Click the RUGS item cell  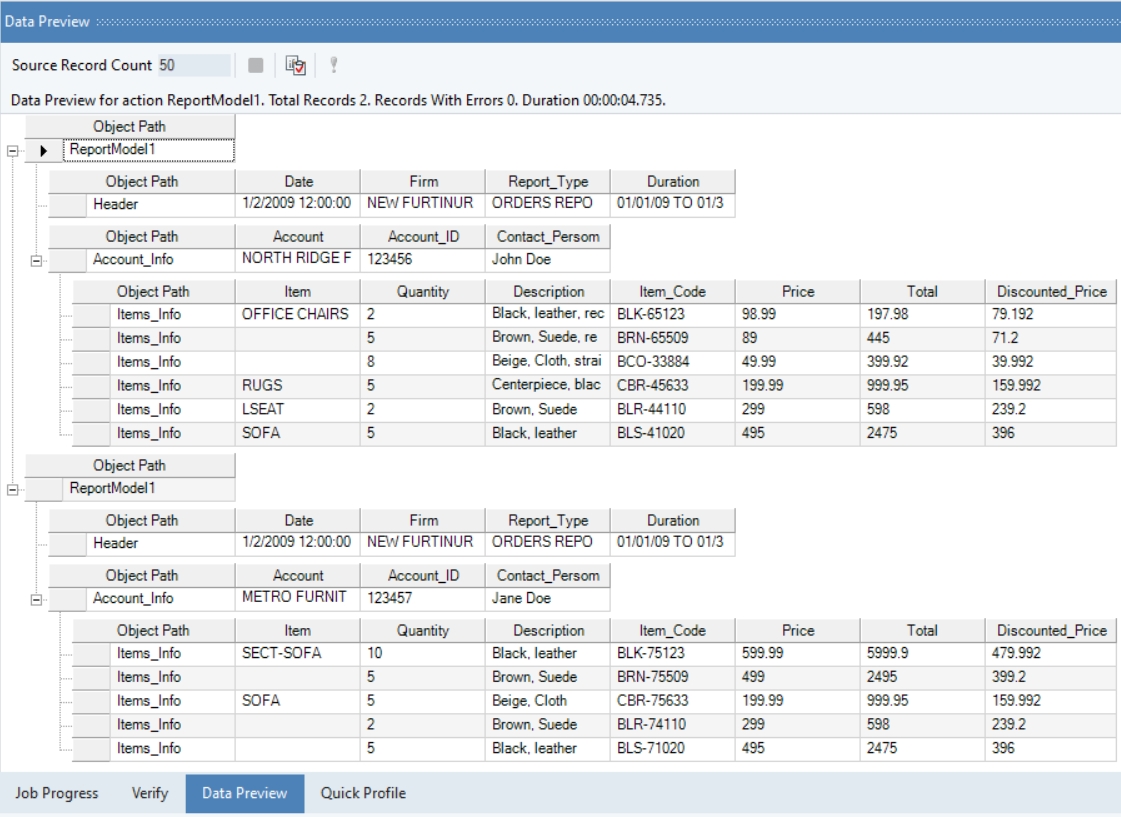(x=297, y=386)
